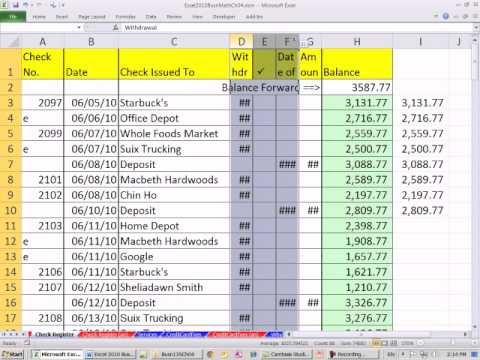The width and height of the screenshot is (480, 360).
Task: Click the horizontal scrollbar right arrow
Action: point(466,334)
